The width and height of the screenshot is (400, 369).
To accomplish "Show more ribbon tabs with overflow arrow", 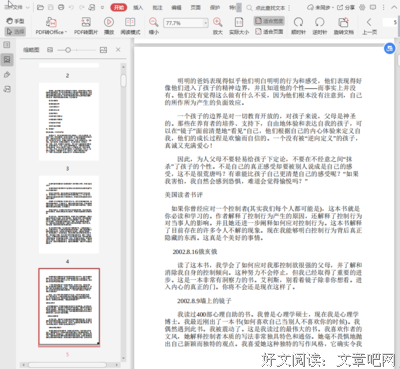I will pos(239,7).
